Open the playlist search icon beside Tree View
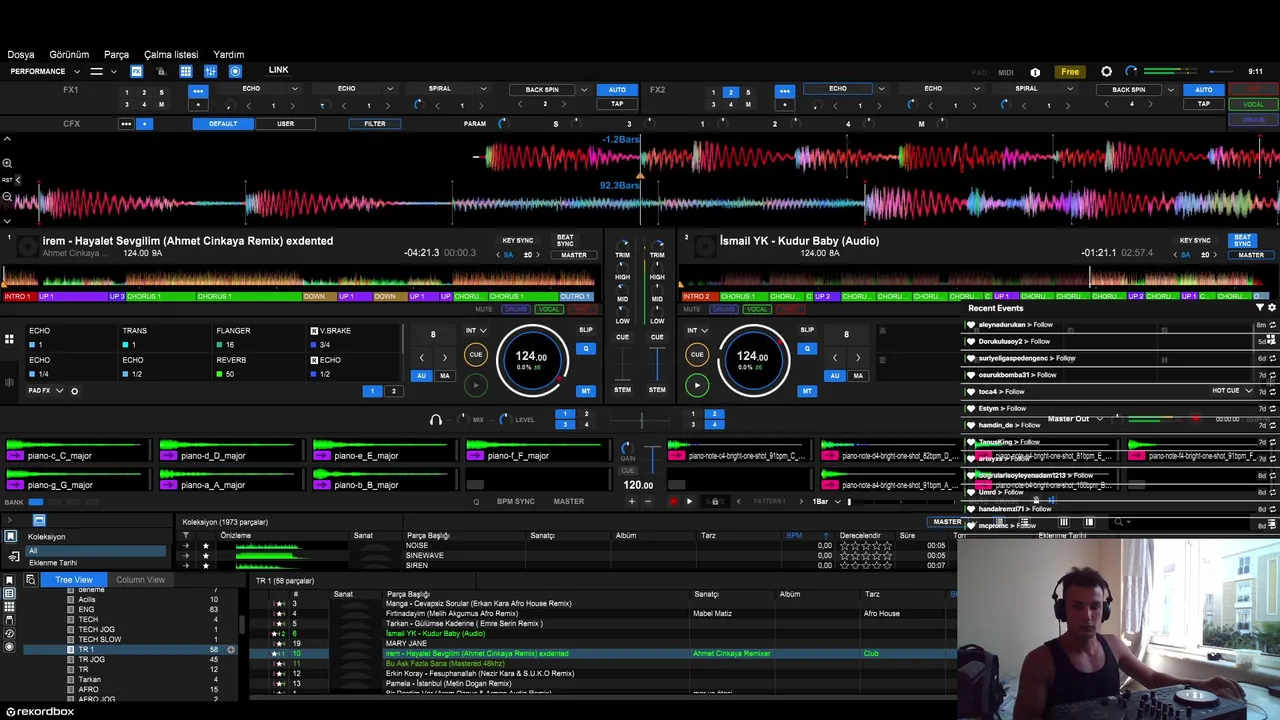 click(x=31, y=580)
